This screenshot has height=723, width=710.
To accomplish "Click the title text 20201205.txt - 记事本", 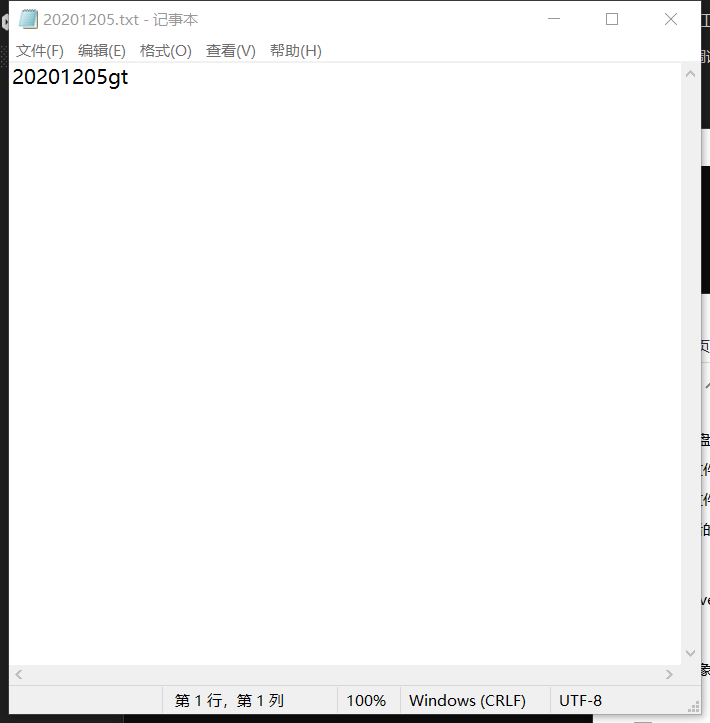I will click(121, 19).
